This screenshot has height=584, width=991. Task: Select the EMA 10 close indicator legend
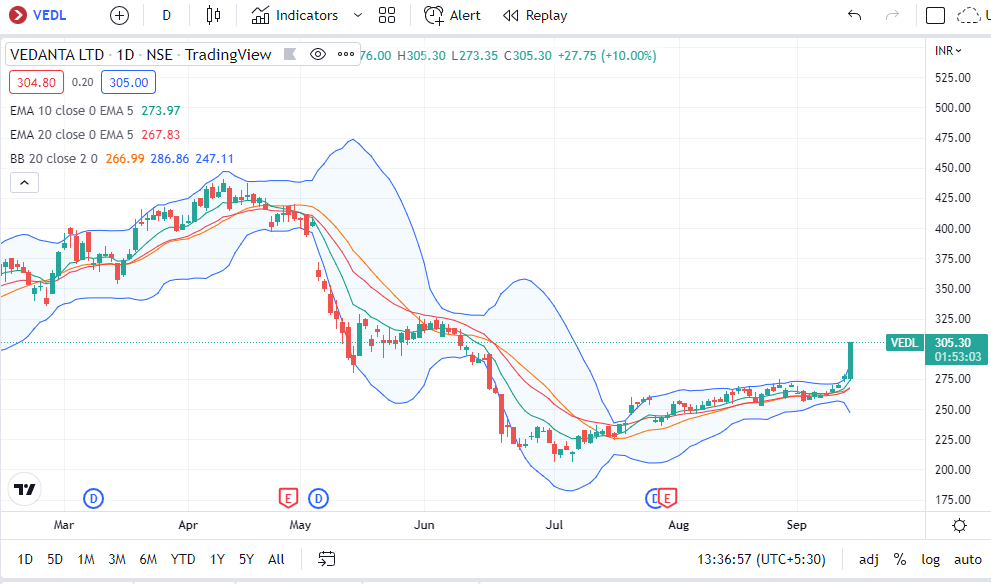tap(71, 111)
